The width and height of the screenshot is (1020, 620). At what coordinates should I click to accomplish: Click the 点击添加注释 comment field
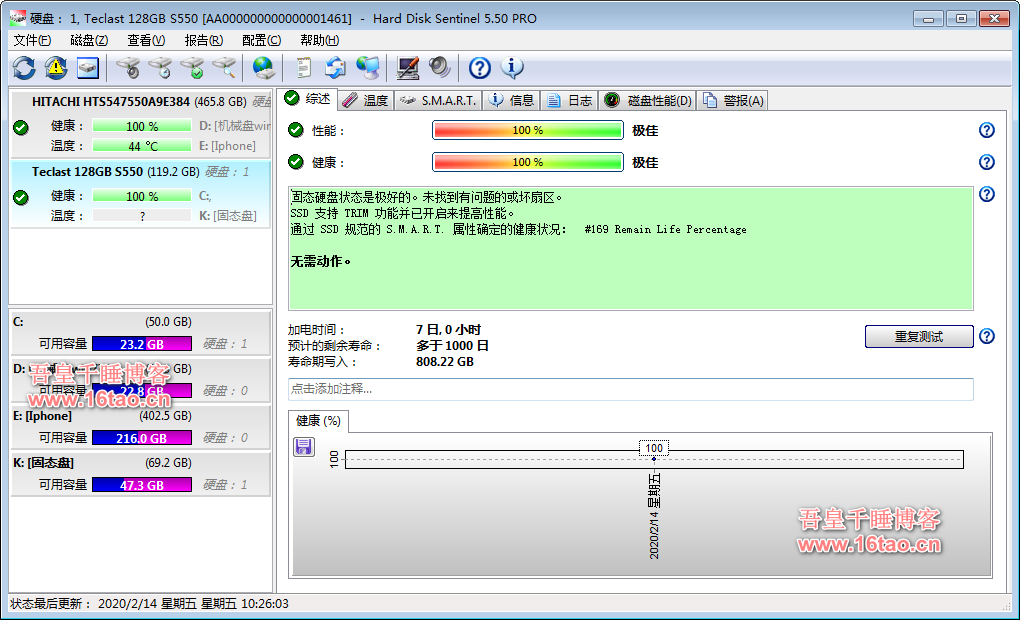click(630, 389)
